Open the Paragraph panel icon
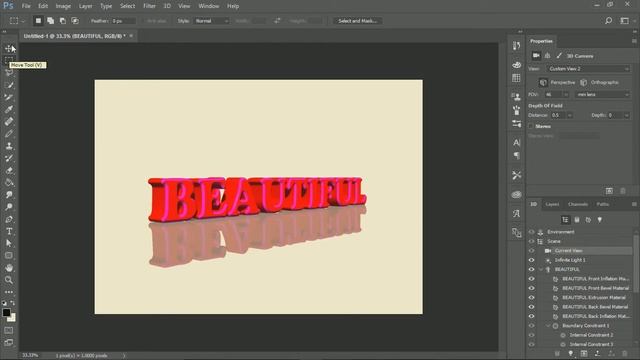 (x=516, y=156)
